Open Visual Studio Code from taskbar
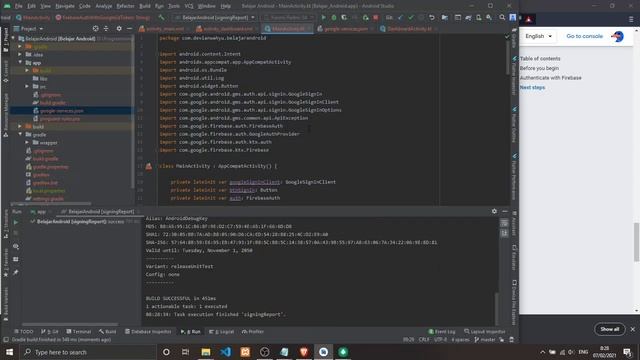 coord(225,352)
